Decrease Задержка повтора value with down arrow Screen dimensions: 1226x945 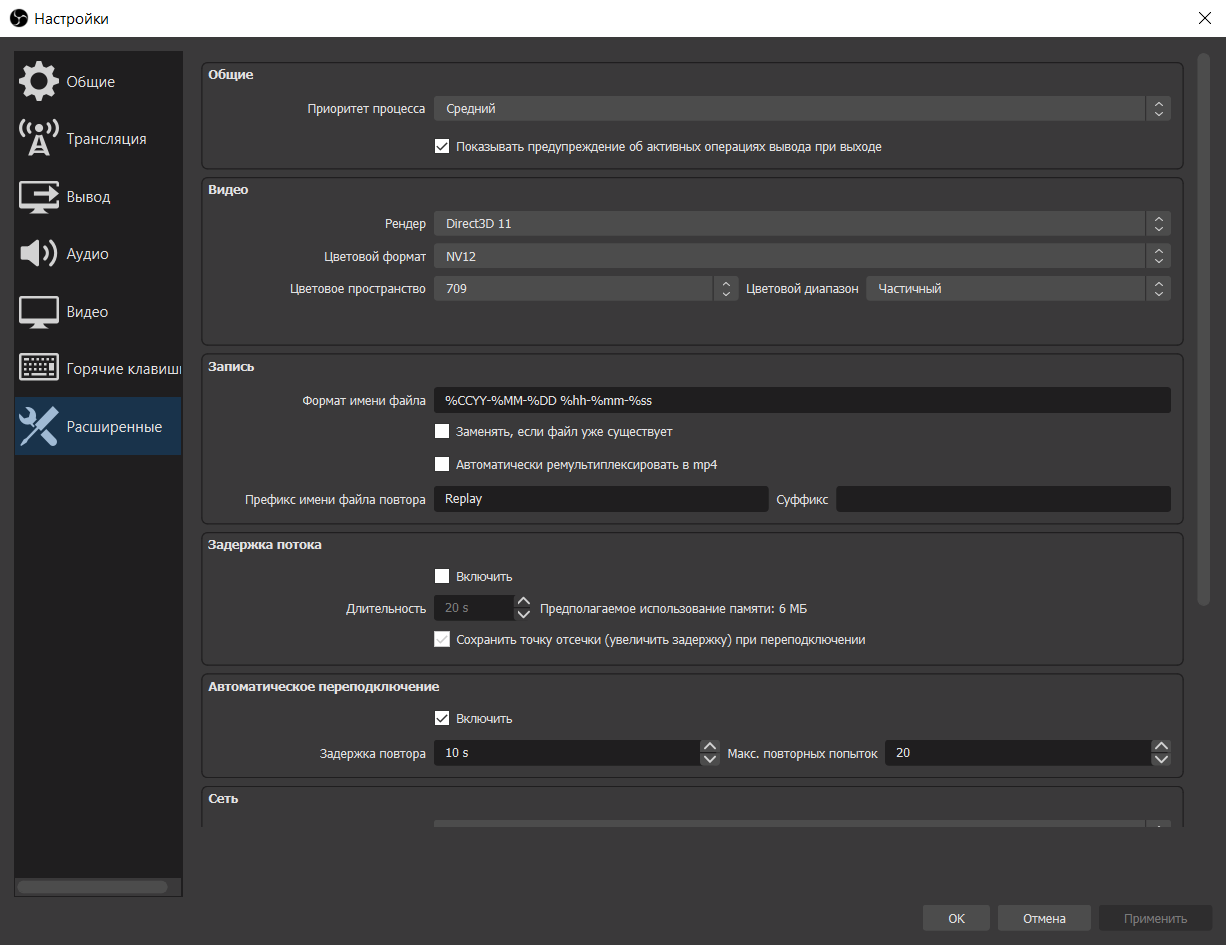[710, 759]
